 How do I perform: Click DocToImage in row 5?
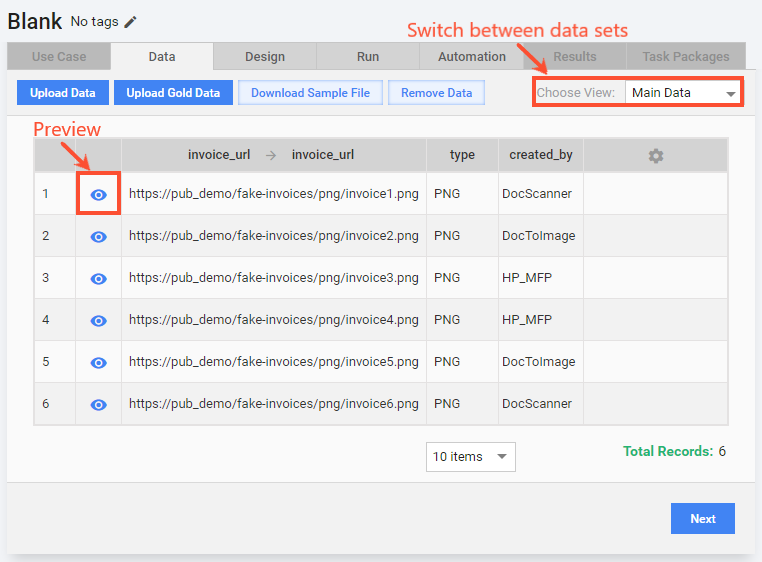[x=538, y=362]
